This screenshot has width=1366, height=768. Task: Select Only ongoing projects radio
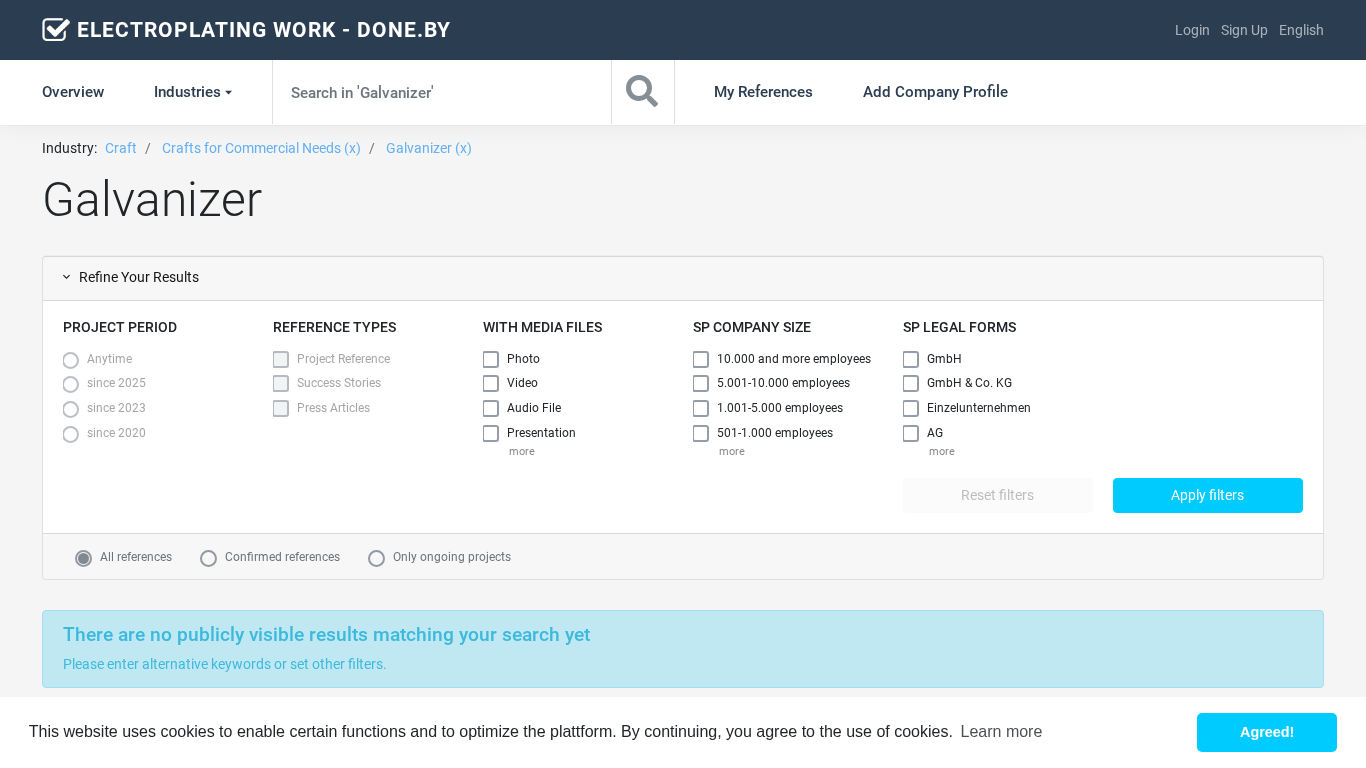[376, 558]
